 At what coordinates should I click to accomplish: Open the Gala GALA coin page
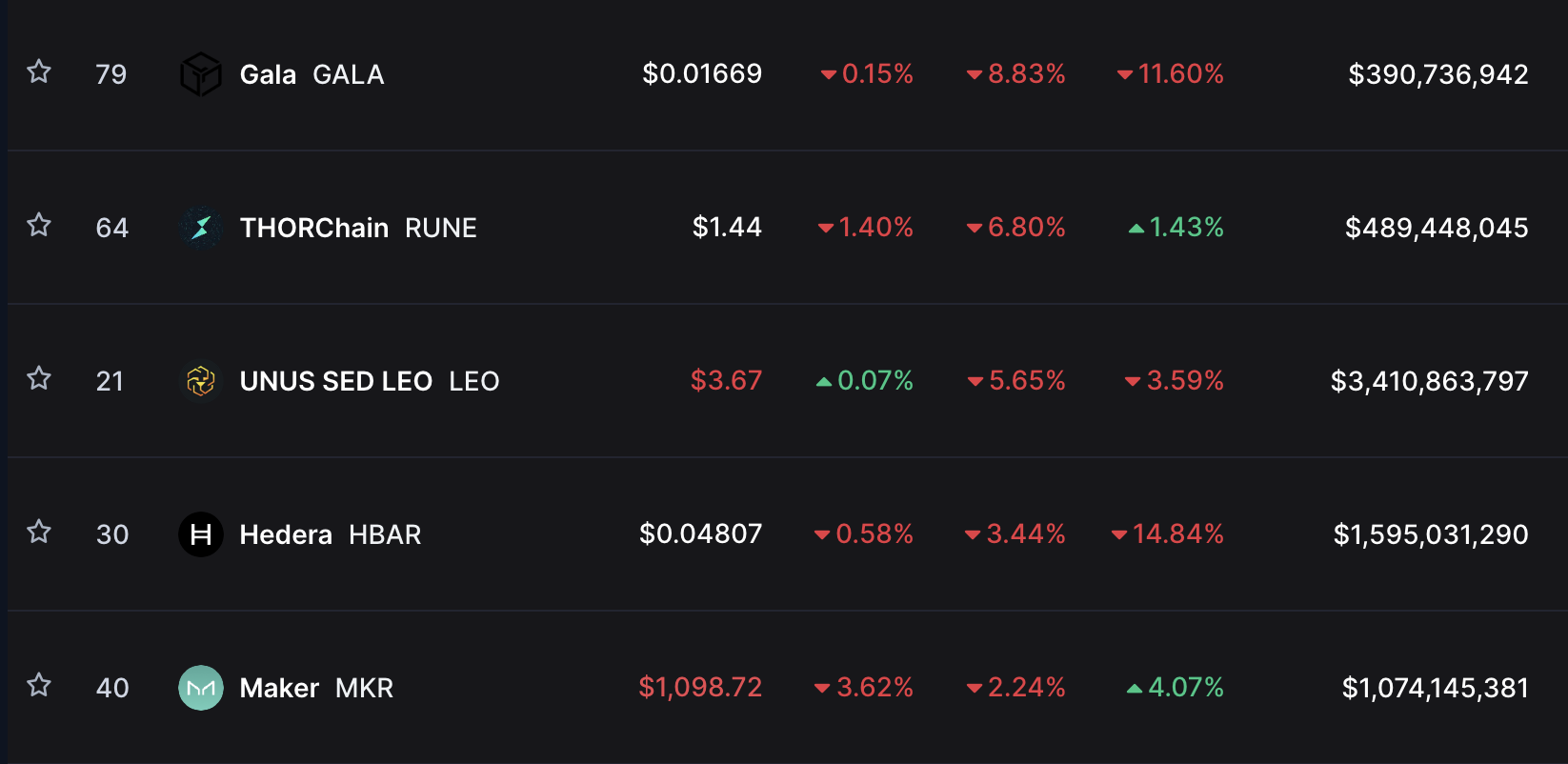click(312, 74)
